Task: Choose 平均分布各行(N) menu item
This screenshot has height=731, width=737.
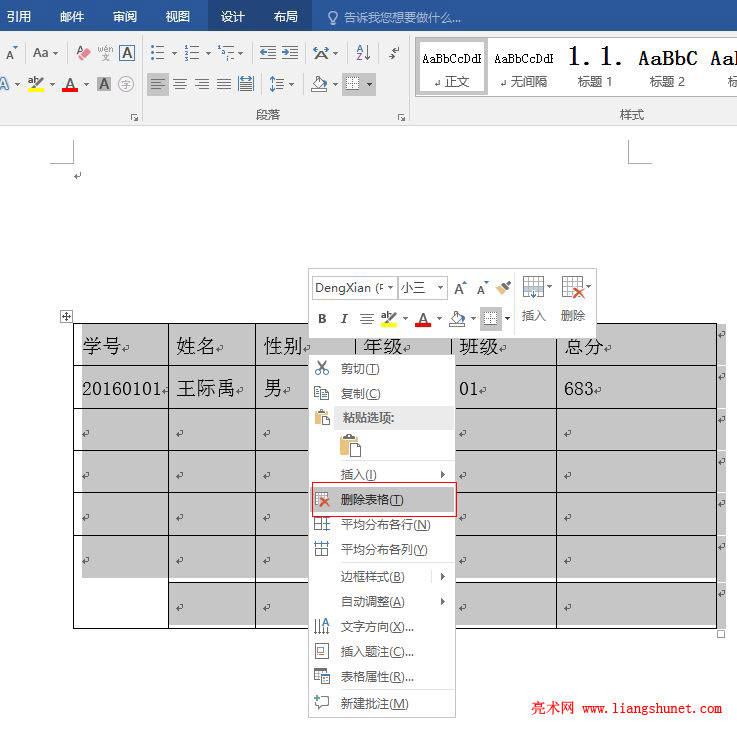Action: (382, 525)
